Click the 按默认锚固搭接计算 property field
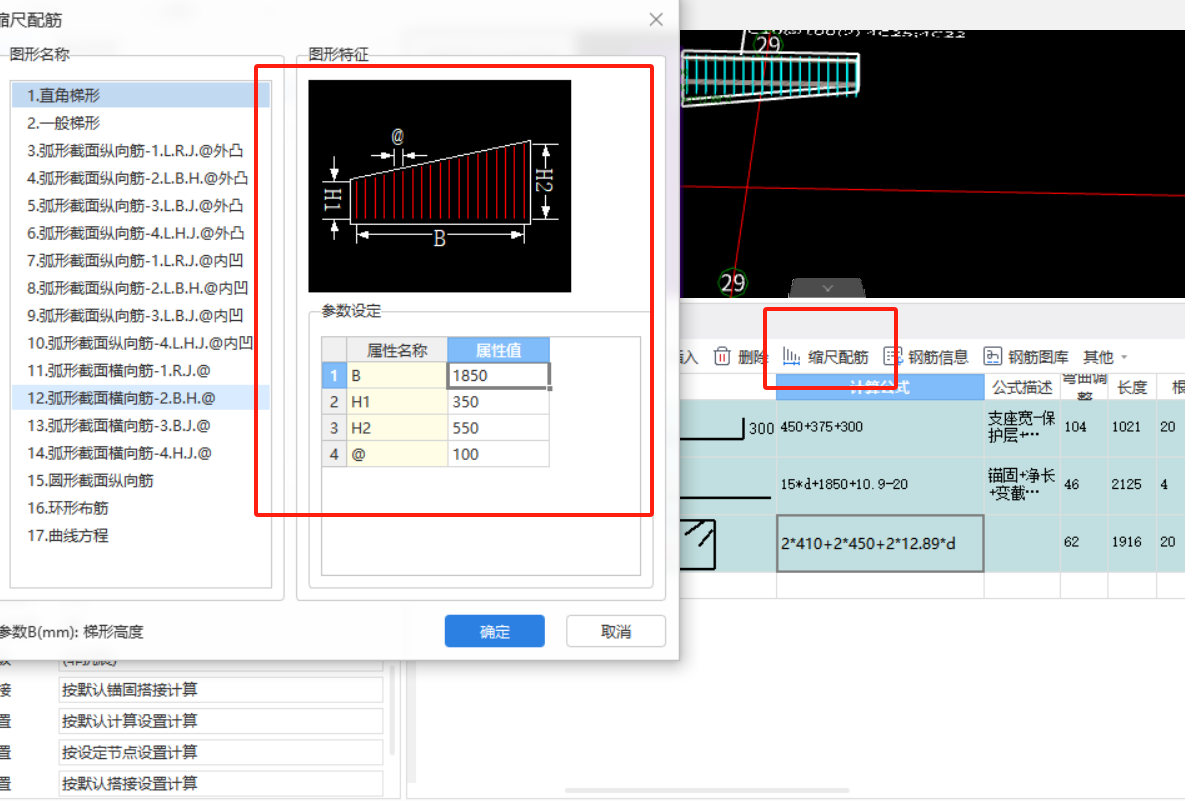 (x=221, y=689)
